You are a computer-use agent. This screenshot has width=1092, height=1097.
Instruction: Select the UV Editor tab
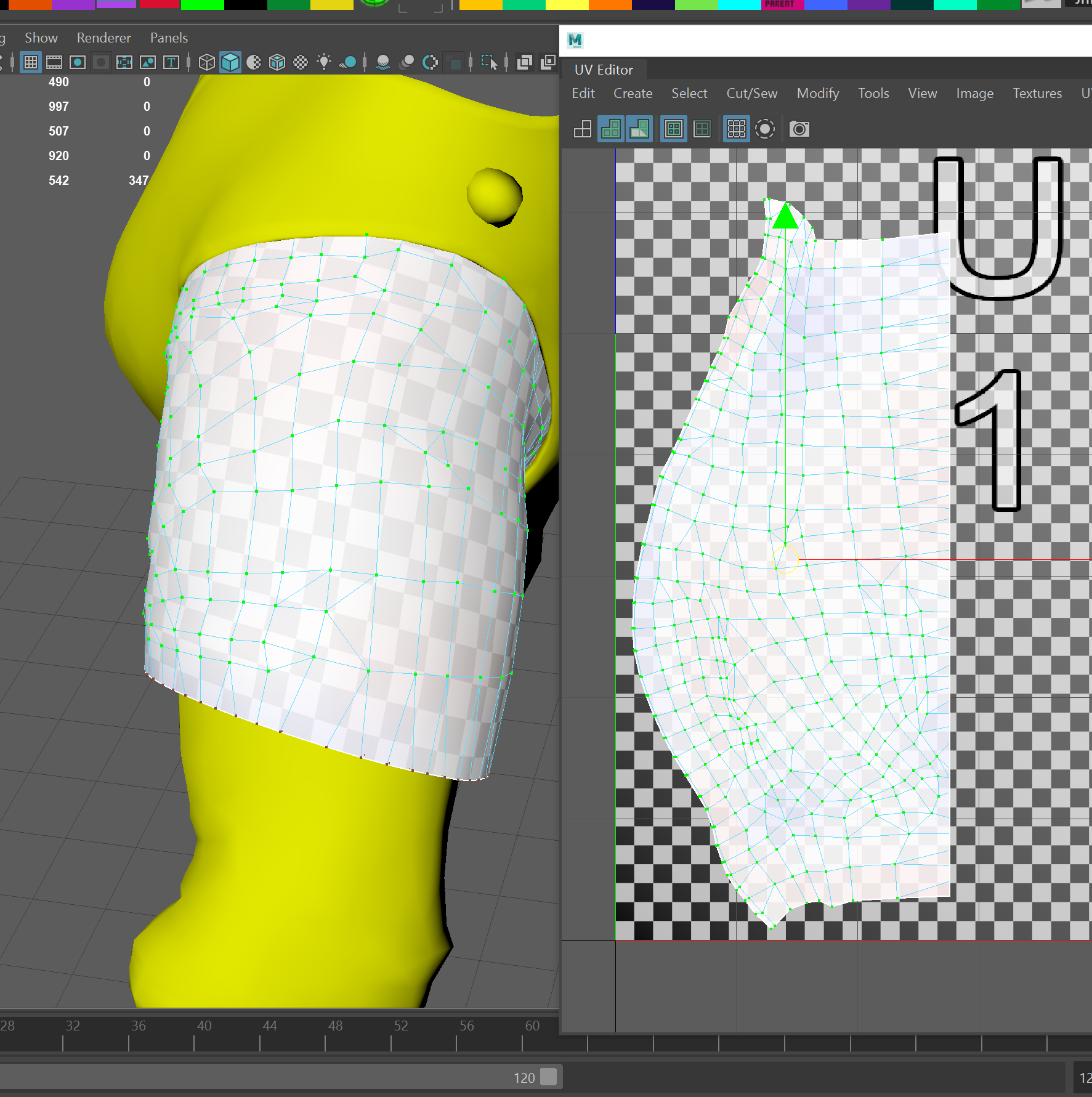[604, 70]
